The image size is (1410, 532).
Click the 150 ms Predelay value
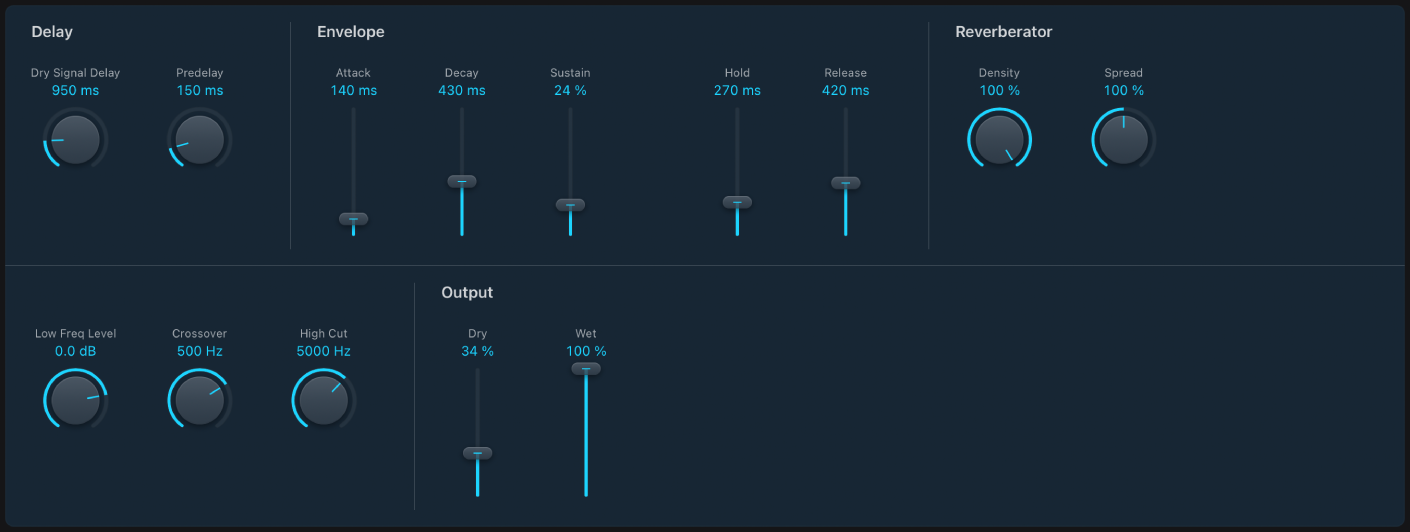200,91
